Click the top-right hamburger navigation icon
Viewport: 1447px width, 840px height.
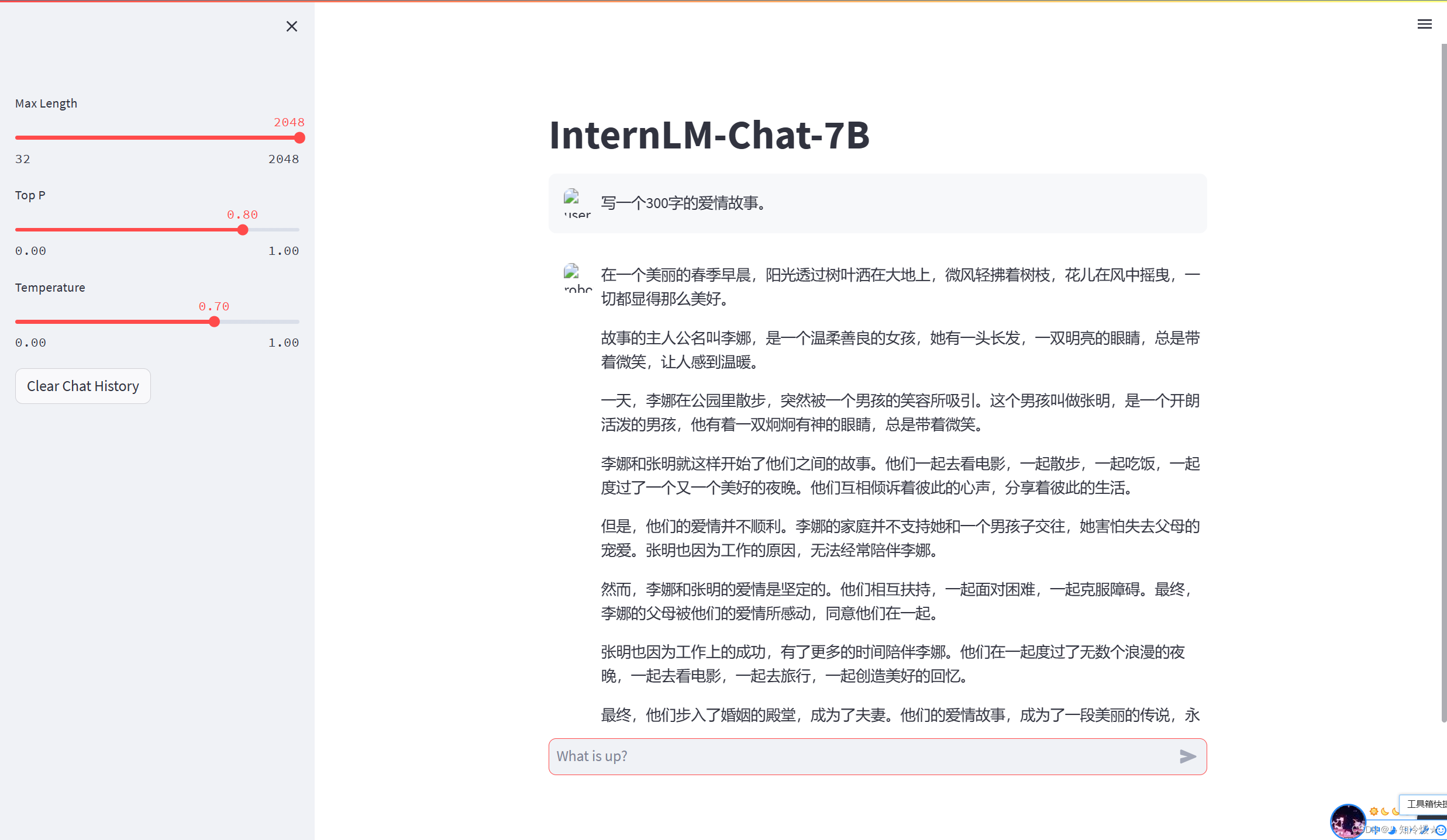pyautogui.click(x=1425, y=24)
